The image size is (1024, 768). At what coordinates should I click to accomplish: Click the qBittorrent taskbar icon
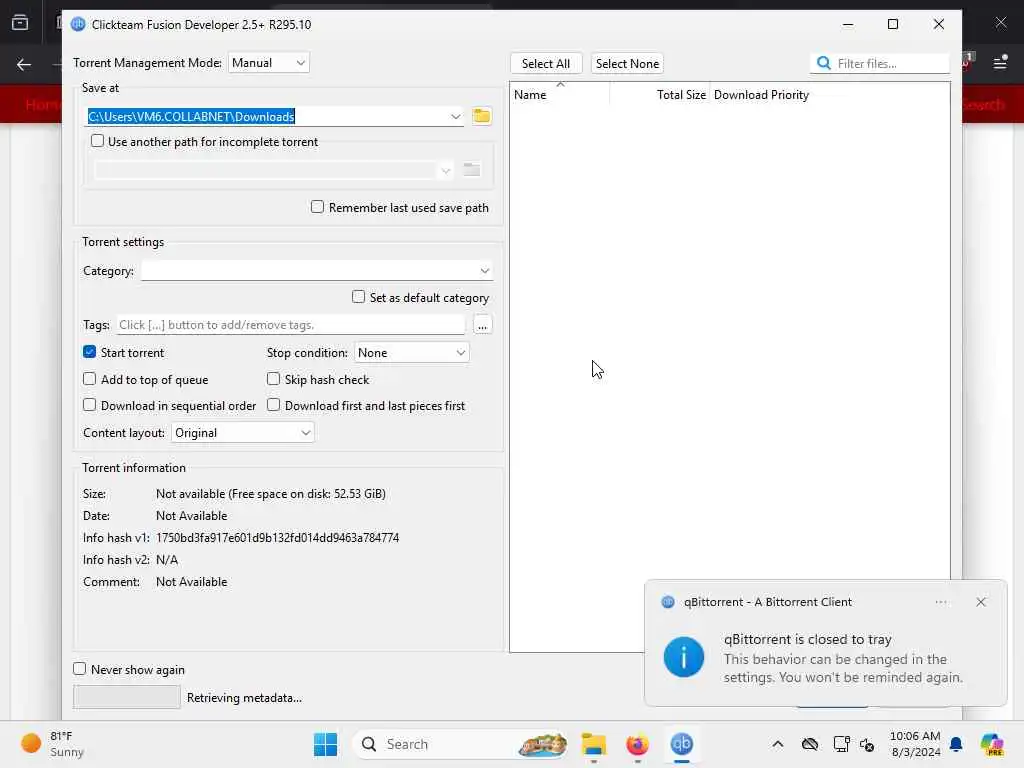click(681, 744)
